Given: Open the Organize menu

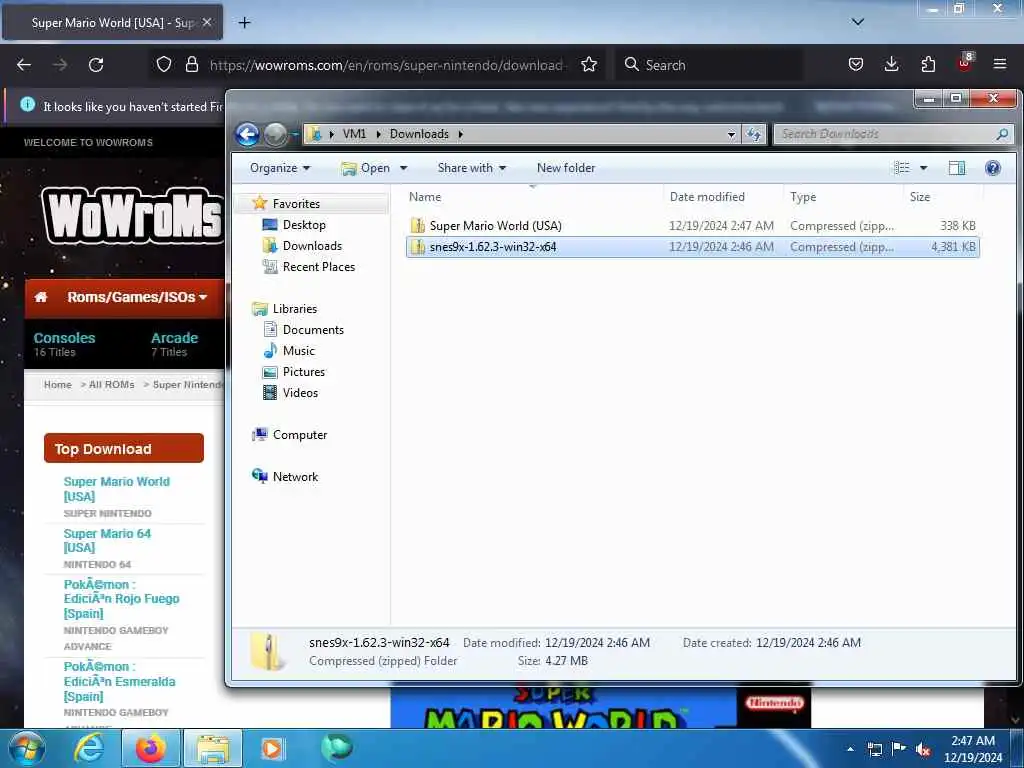Looking at the screenshot, I should pyautogui.click(x=280, y=168).
